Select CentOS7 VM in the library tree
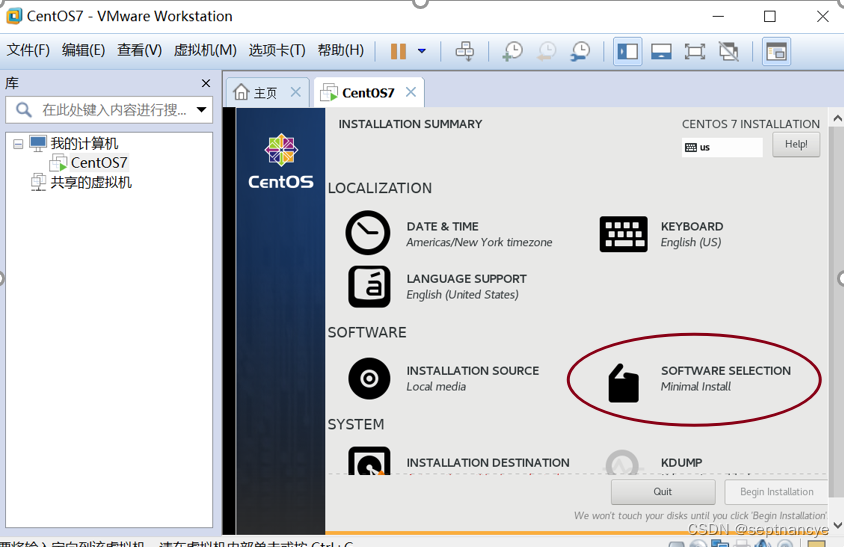 [99, 163]
